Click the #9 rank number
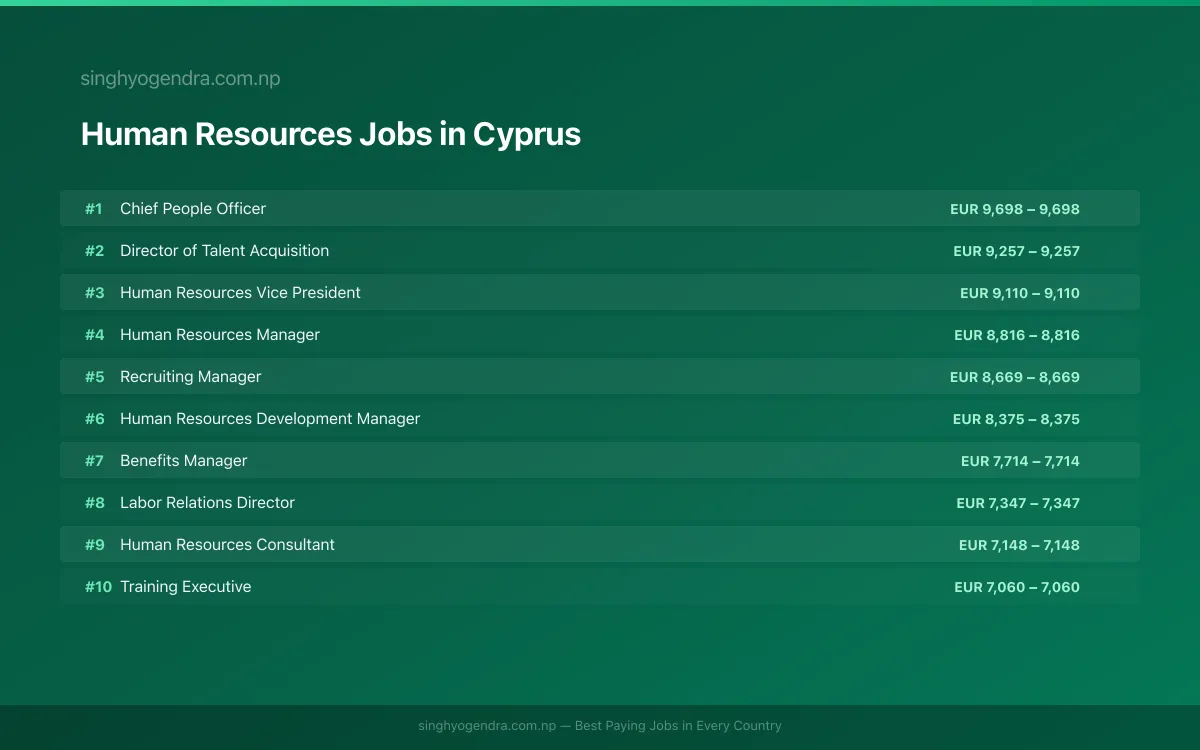1200x750 pixels. (94, 545)
